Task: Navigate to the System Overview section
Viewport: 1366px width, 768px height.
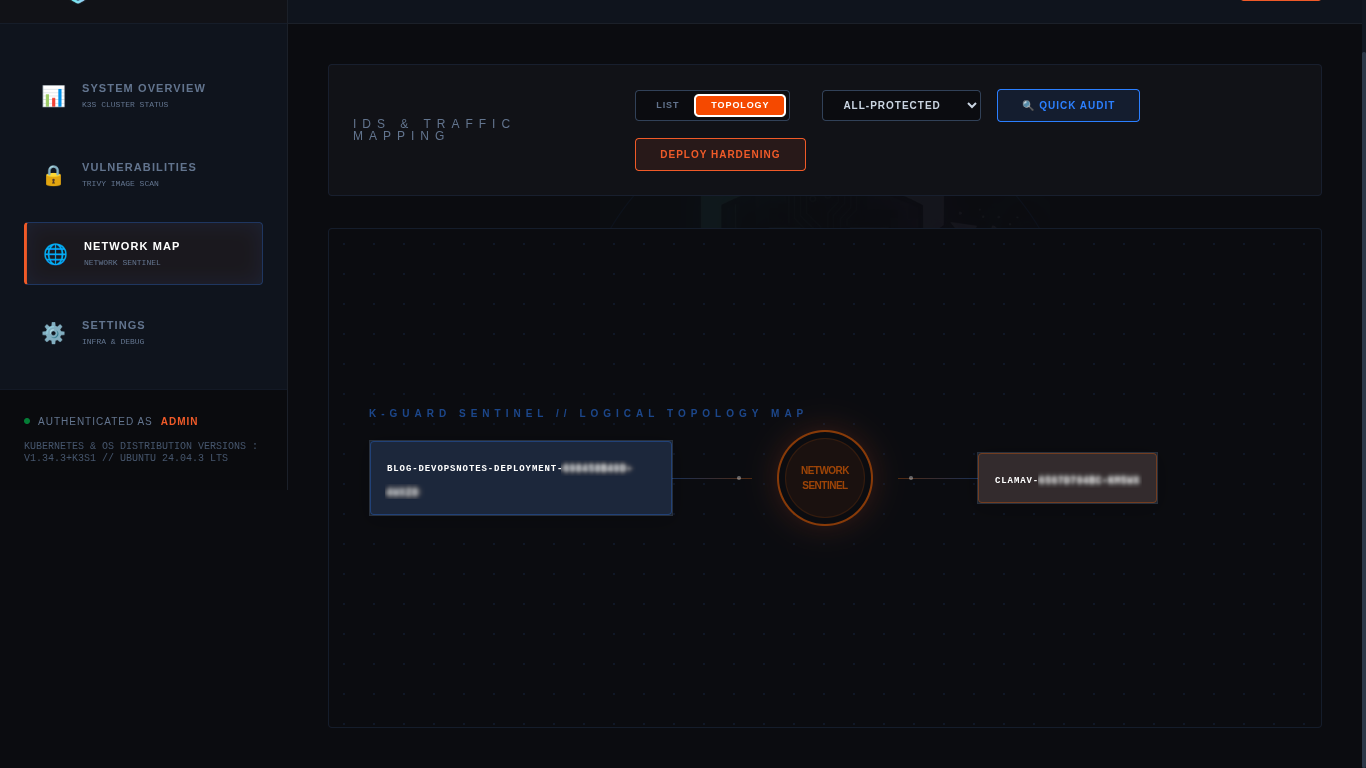Action: tap(143, 95)
